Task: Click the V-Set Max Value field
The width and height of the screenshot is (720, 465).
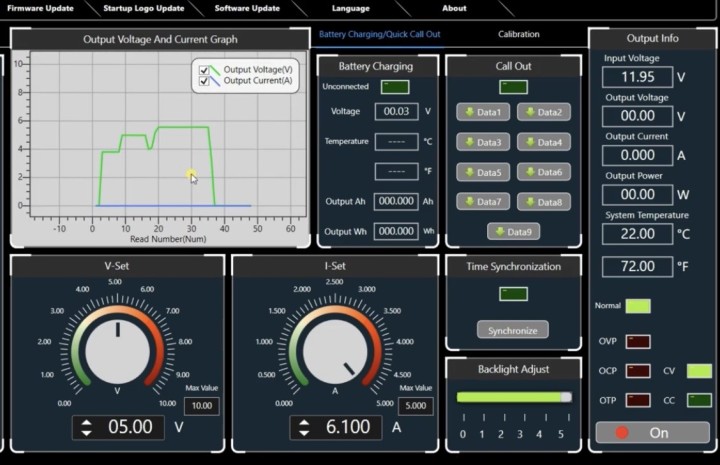Action: 201,406
